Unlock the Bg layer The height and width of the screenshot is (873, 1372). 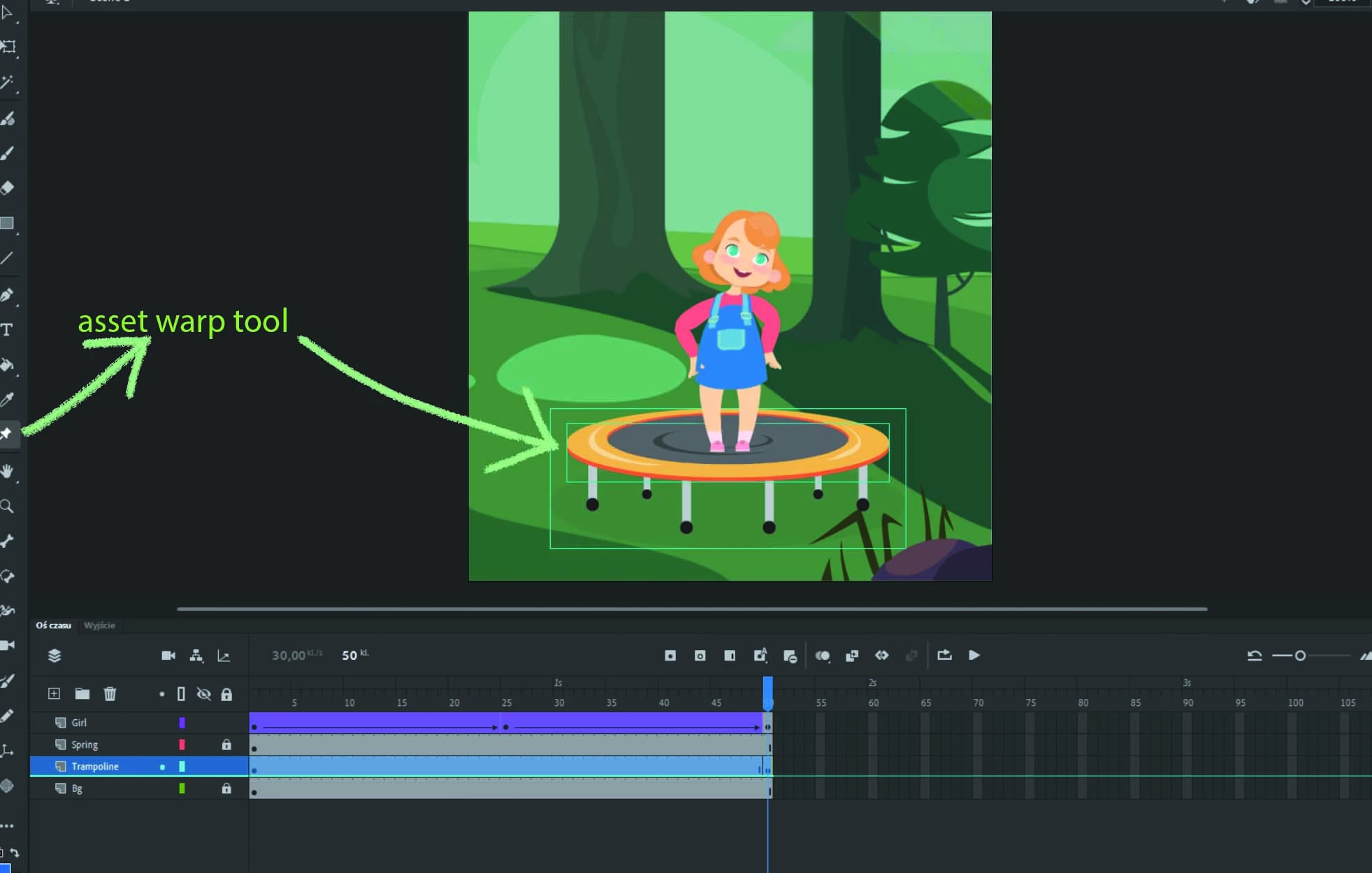coord(226,788)
